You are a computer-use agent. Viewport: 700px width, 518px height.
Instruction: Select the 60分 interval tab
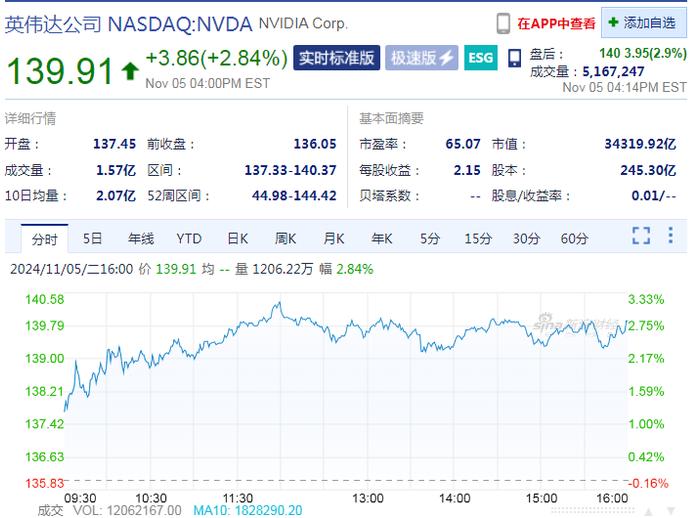coord(575,238)
